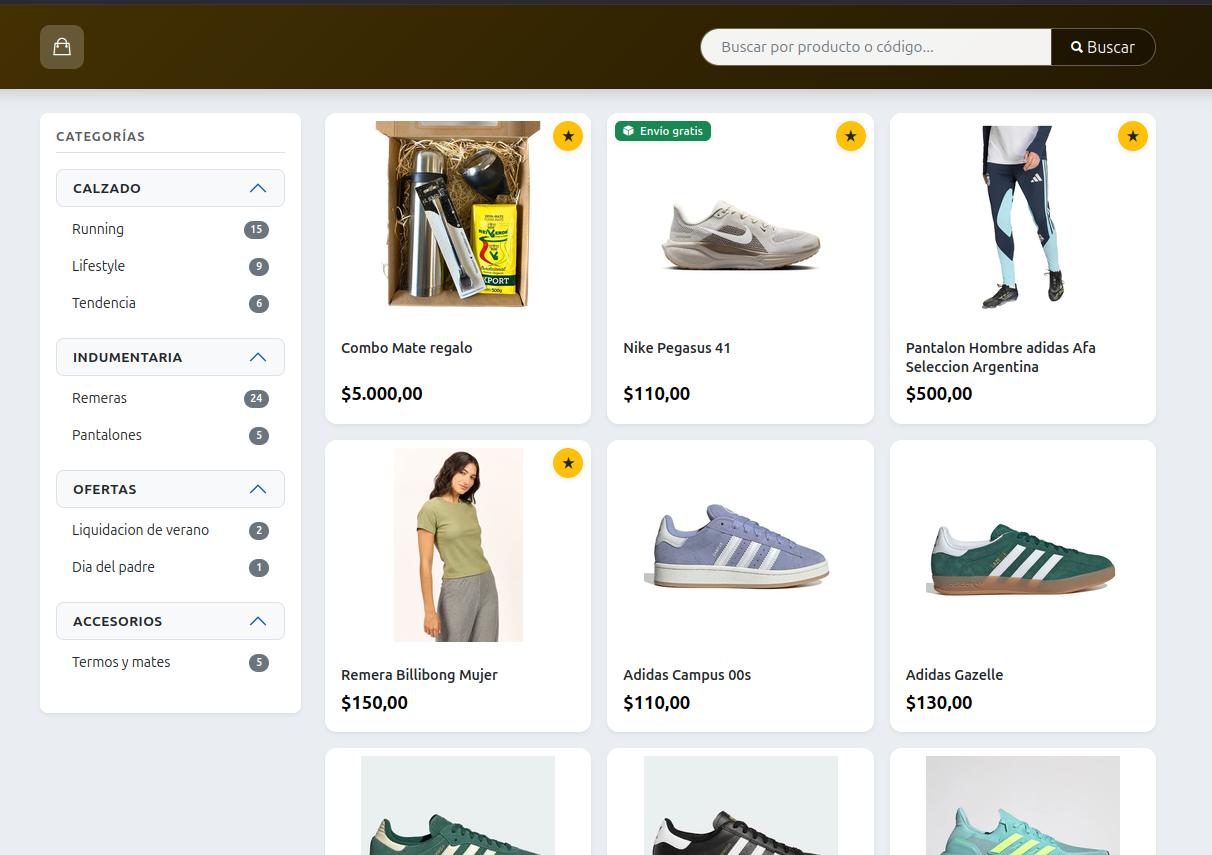Click the star badge on Remera Billibong Mujer

(x=568, y=463)
